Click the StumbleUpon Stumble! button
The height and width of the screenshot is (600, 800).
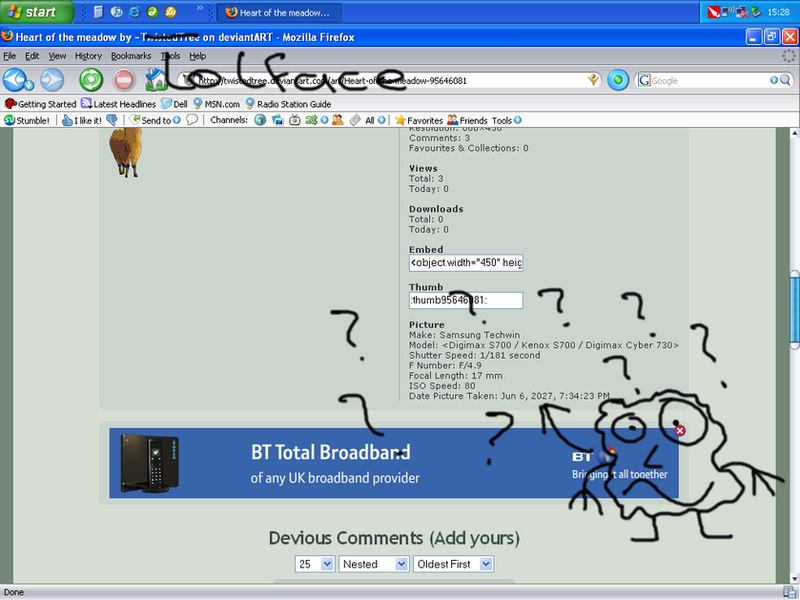coord(27,120)
